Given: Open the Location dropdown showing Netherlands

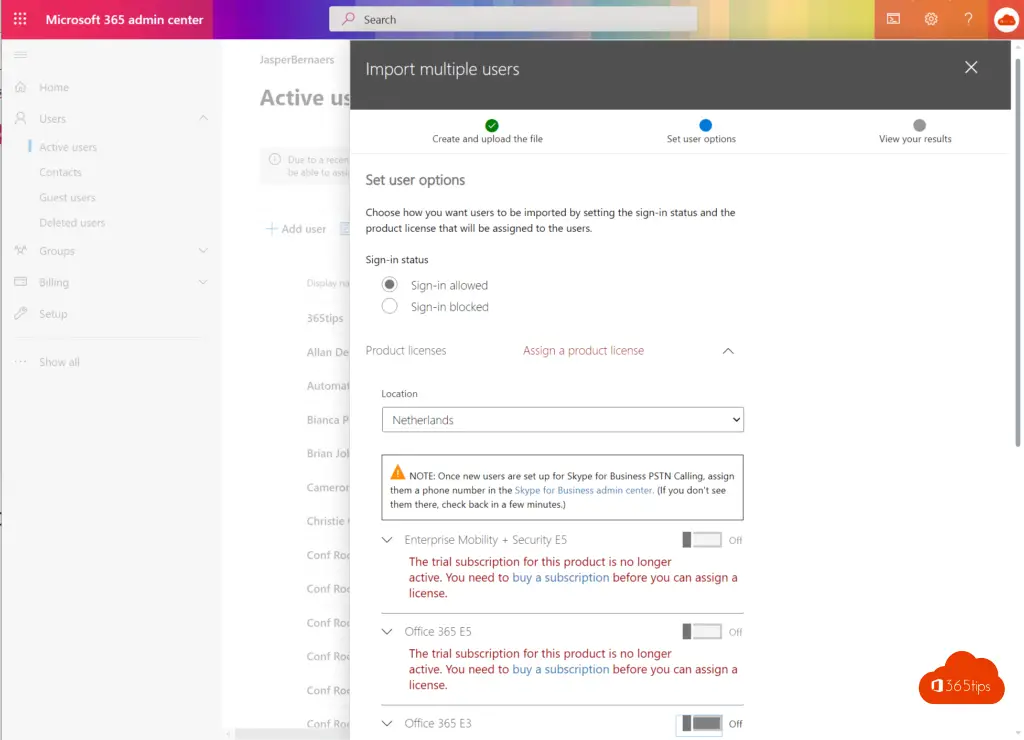Looking at the screenshot, I should point(562,420).
